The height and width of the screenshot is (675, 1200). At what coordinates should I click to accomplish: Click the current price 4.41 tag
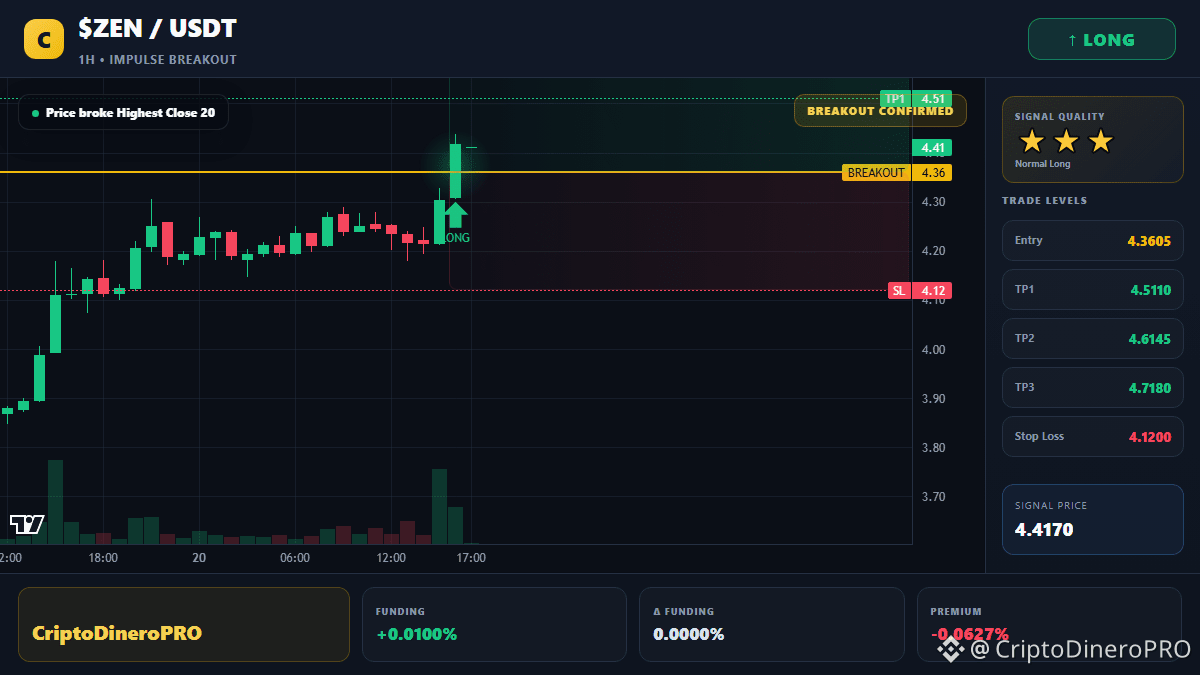click(x=932, y=148)
